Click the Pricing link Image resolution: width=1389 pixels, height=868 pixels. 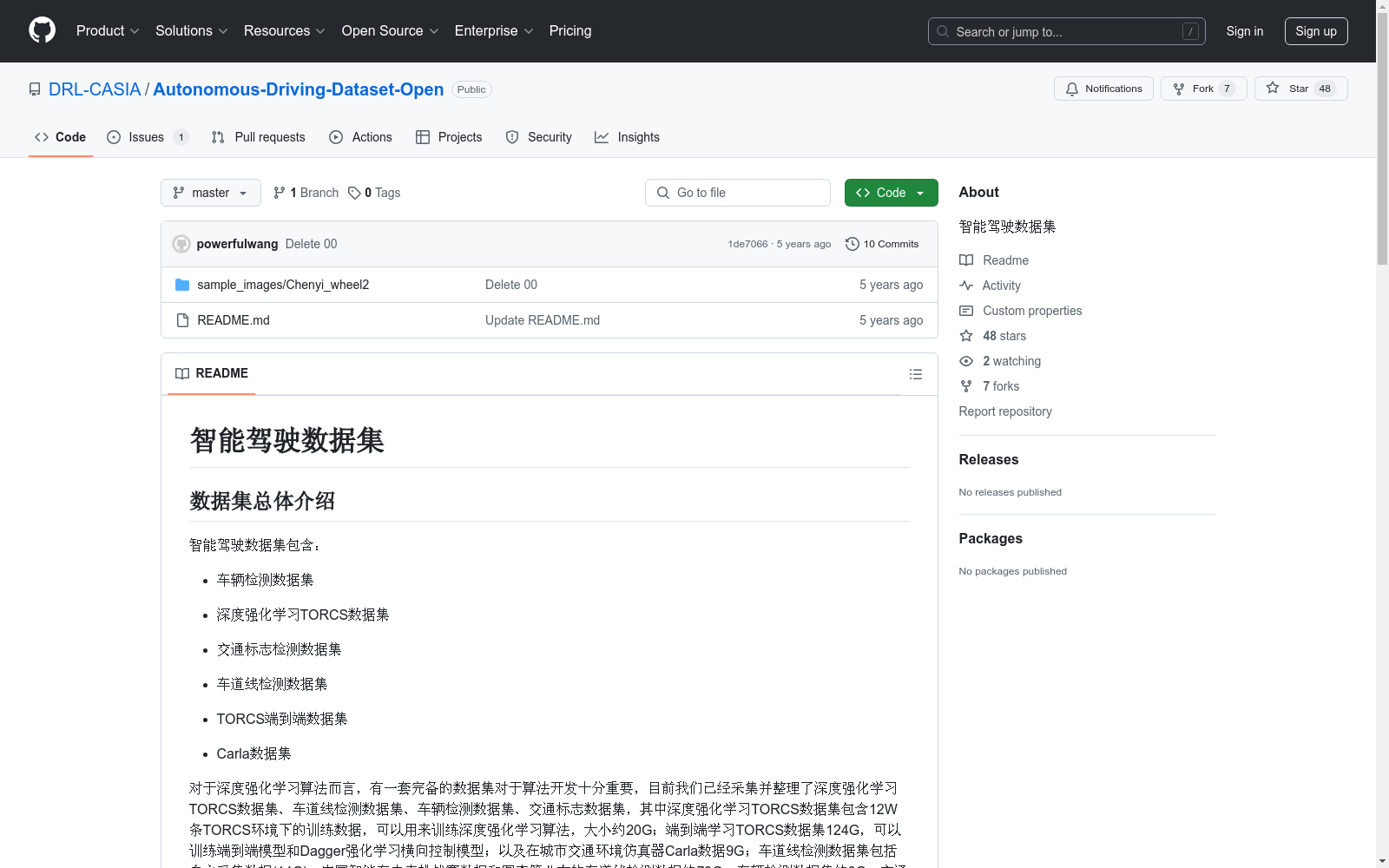point(570,30)
